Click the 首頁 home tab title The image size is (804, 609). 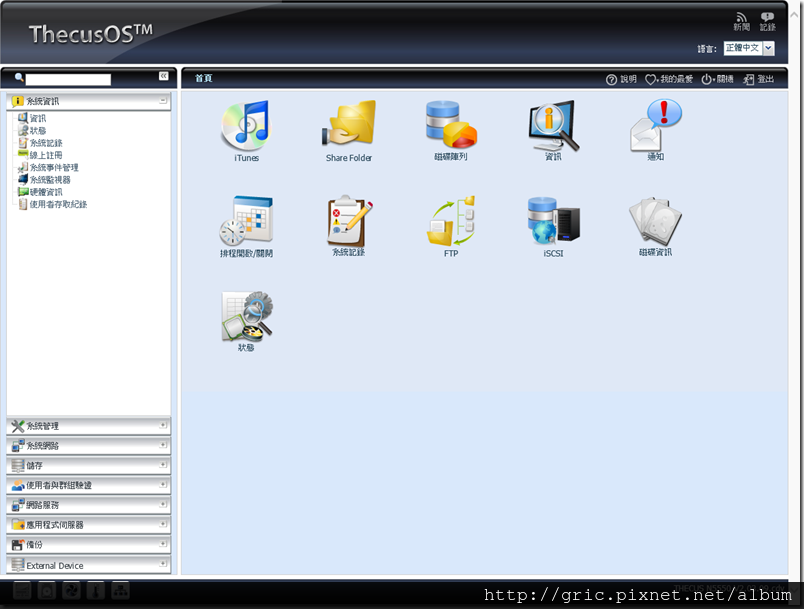[x=204, y=78]
